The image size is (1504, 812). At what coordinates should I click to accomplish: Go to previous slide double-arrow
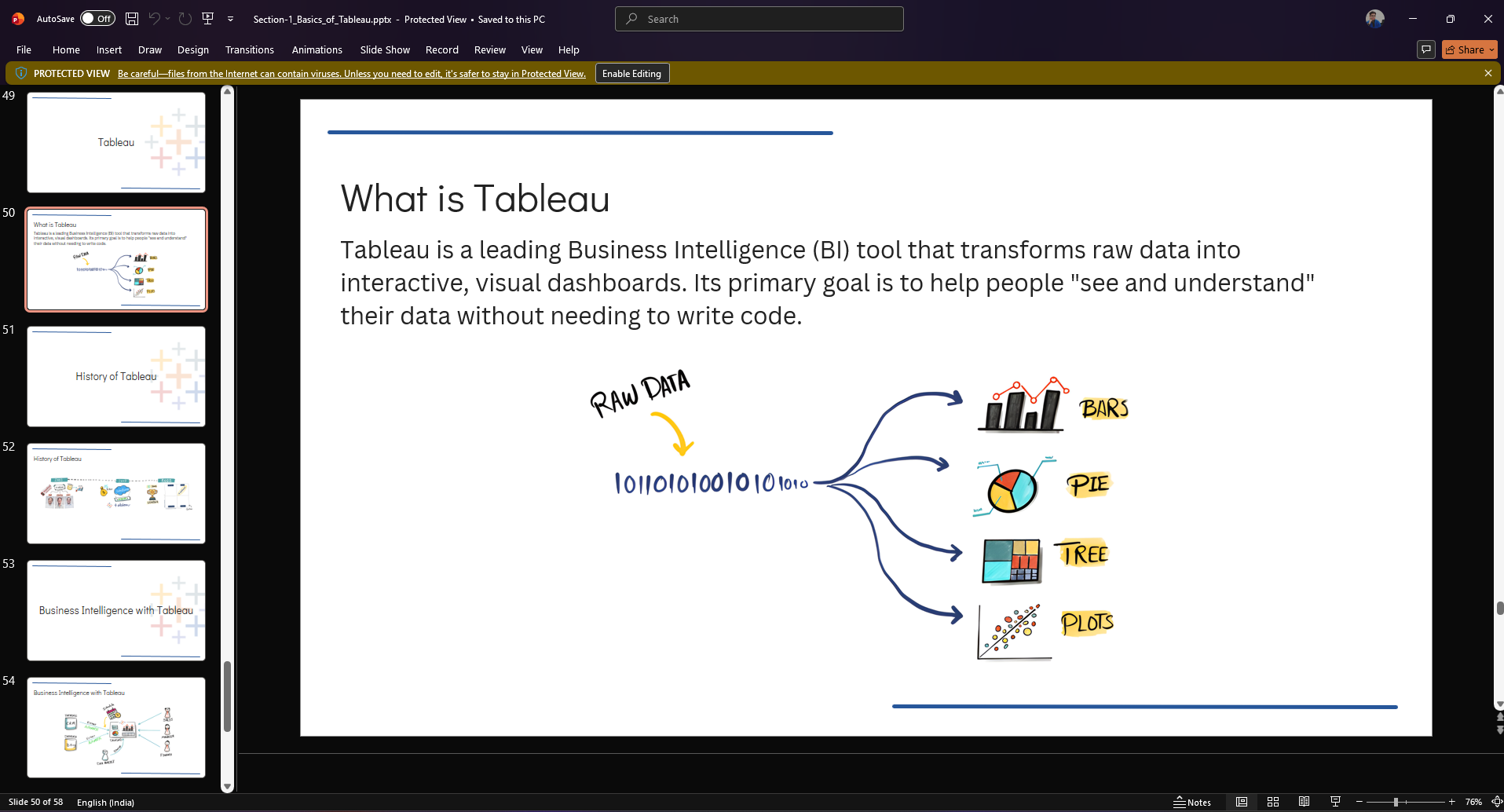pos(1499,717)
